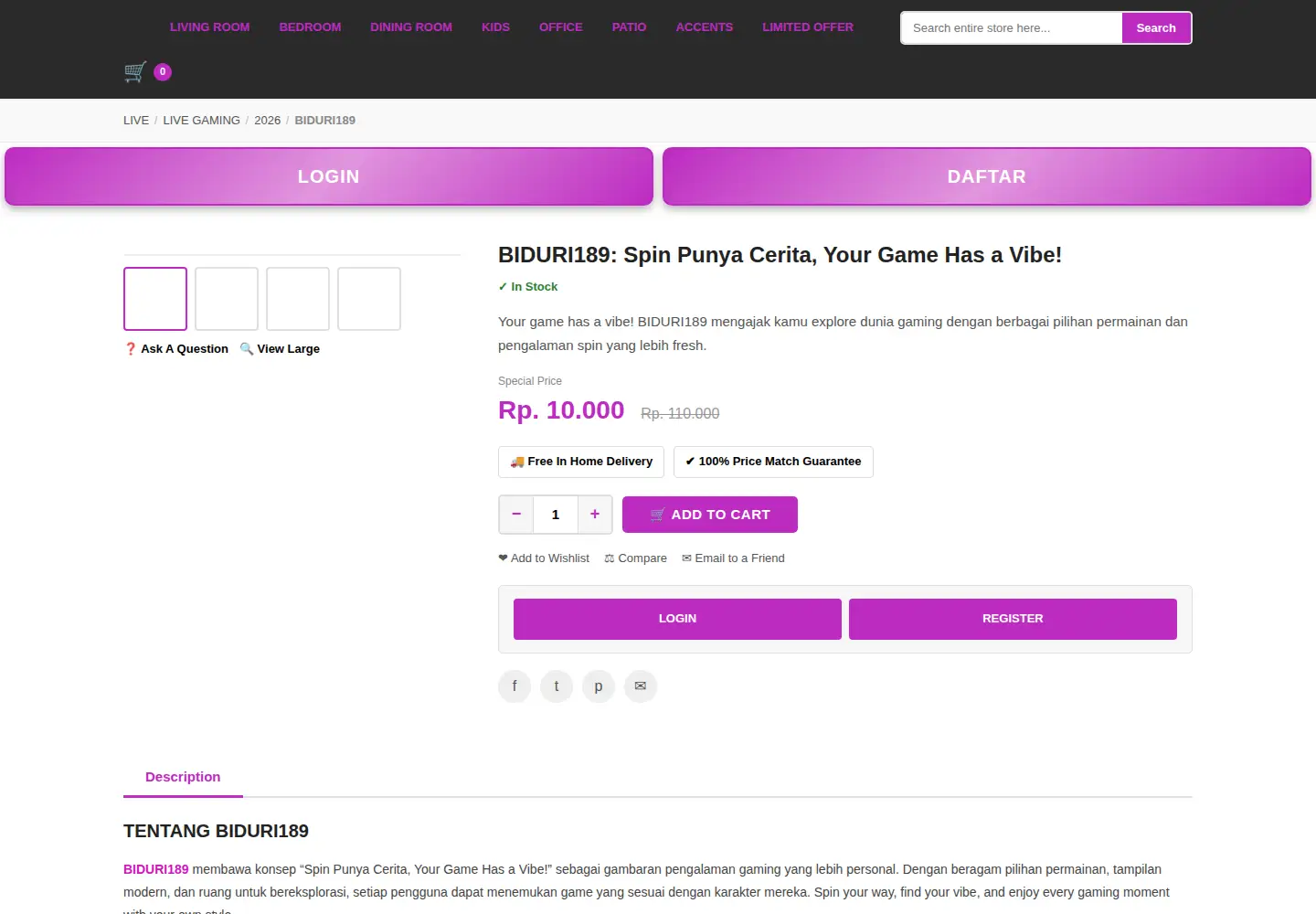This screenshot has width=1316, height=914.
Task: Focus the store search field
Action: tap(1012, 28)
